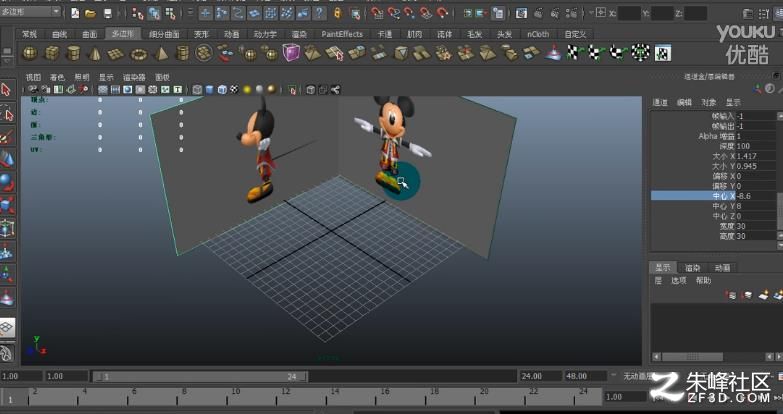Image resolution: width=783 pixels, height=414 pixels.
Task: Enable wireframe cube shading in panel toolbar
Action: click(x=197, y=90)
